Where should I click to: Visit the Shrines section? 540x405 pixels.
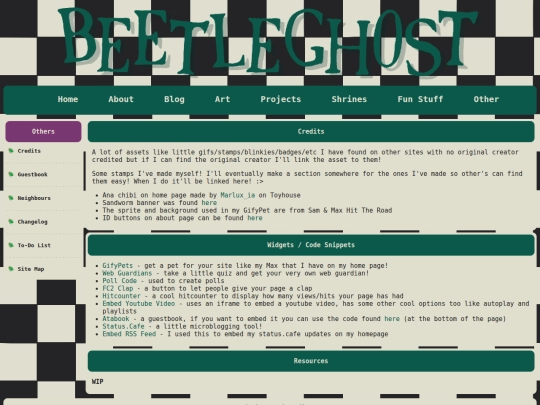pos(349,99)
